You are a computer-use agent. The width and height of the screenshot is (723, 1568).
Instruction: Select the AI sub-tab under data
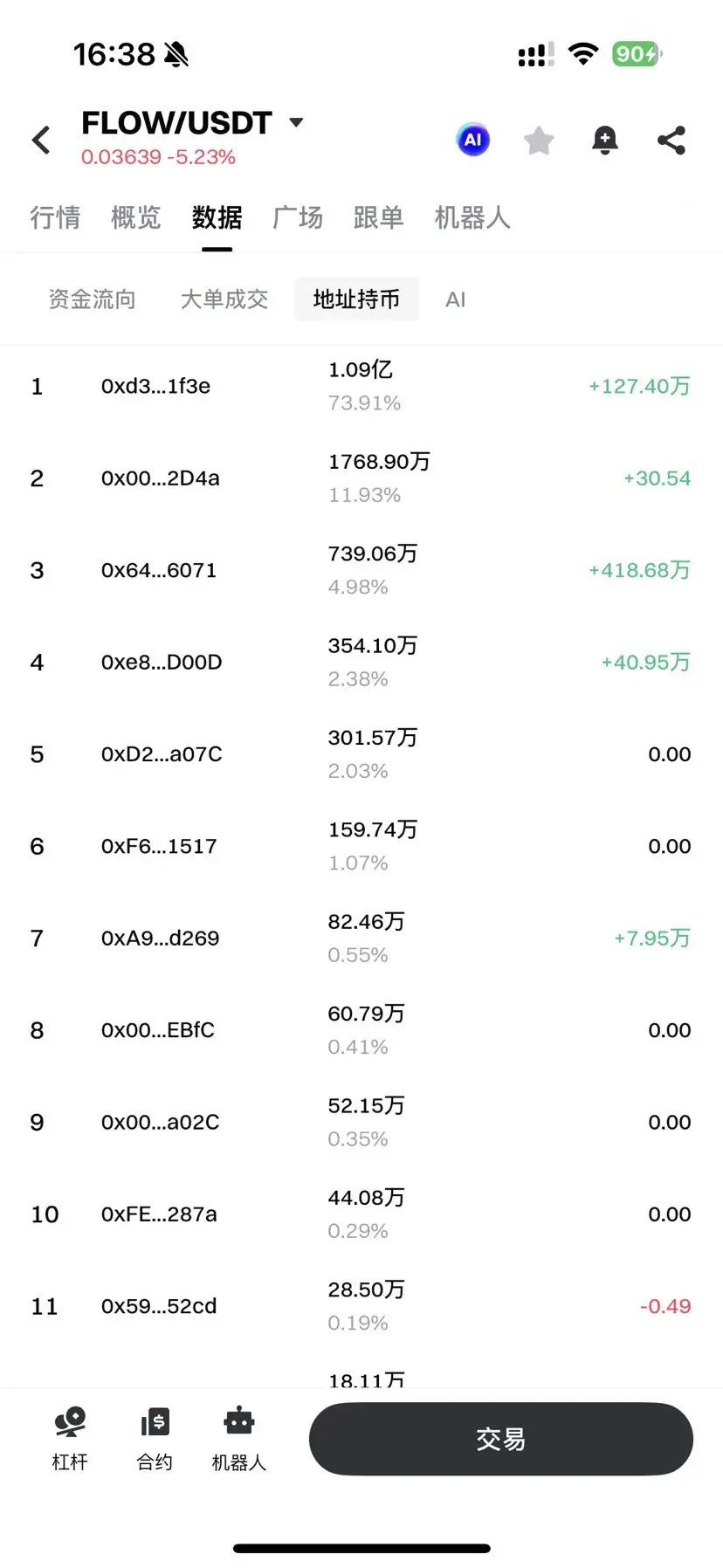tap(455, 299)
